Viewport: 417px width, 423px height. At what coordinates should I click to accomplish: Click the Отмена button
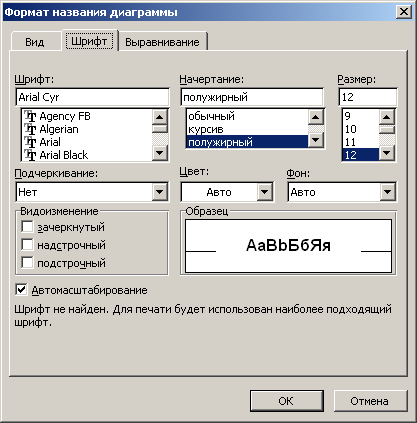pyautogui.click(x=370, y=401)
